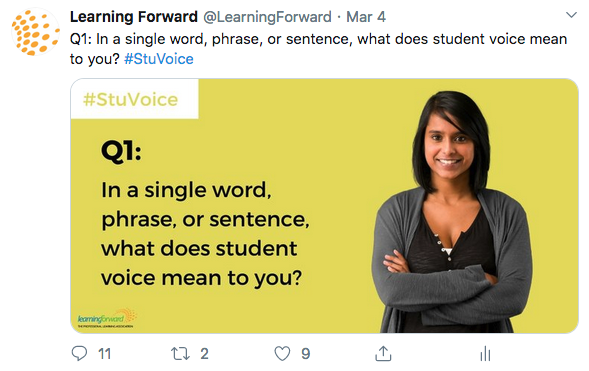
Task: Expand the tweet options chevron menu
Action: tap(571, 15)
